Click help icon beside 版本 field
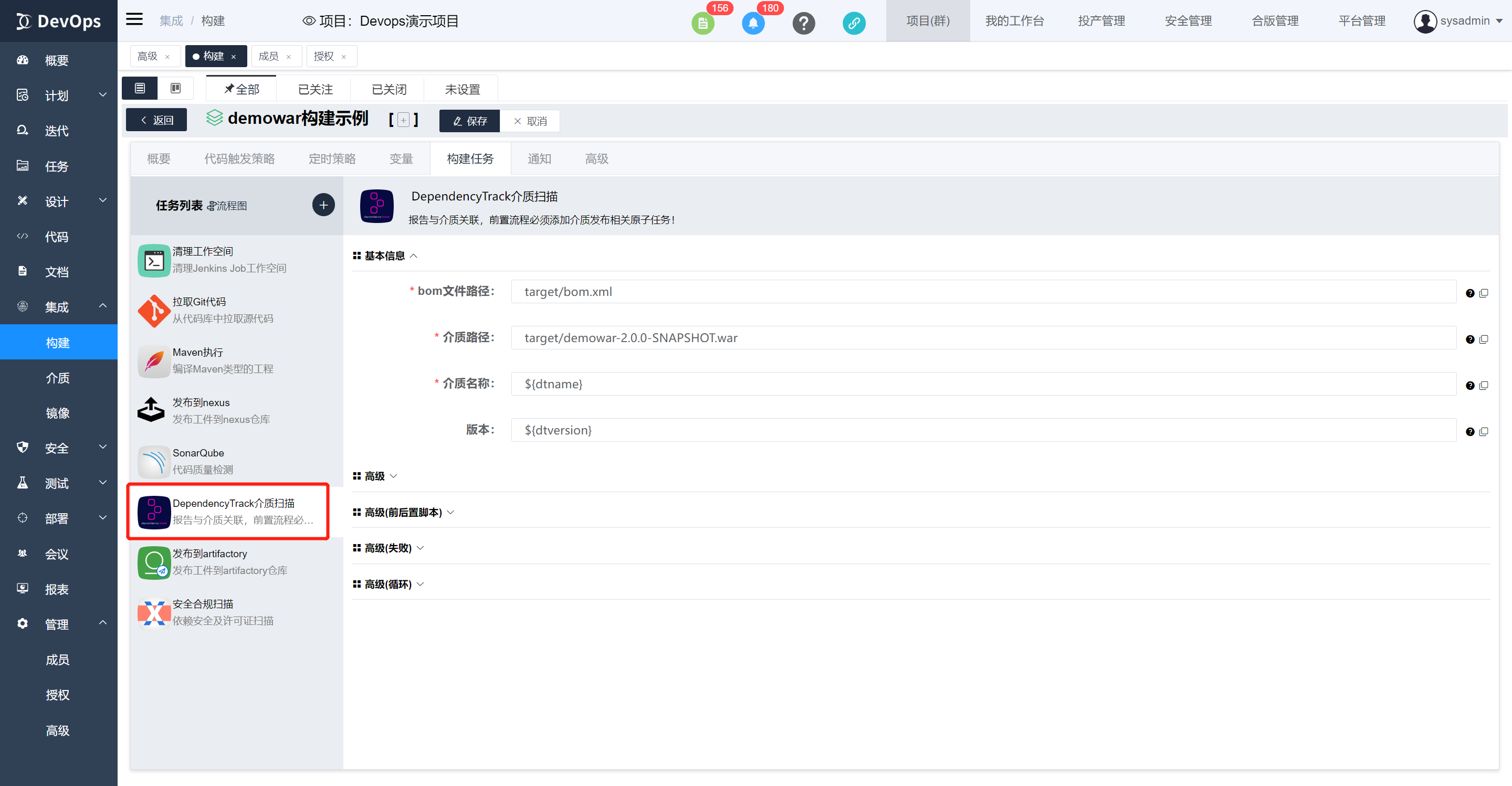The width and height of the screenshot is (1512, 786). (1470, 432)
